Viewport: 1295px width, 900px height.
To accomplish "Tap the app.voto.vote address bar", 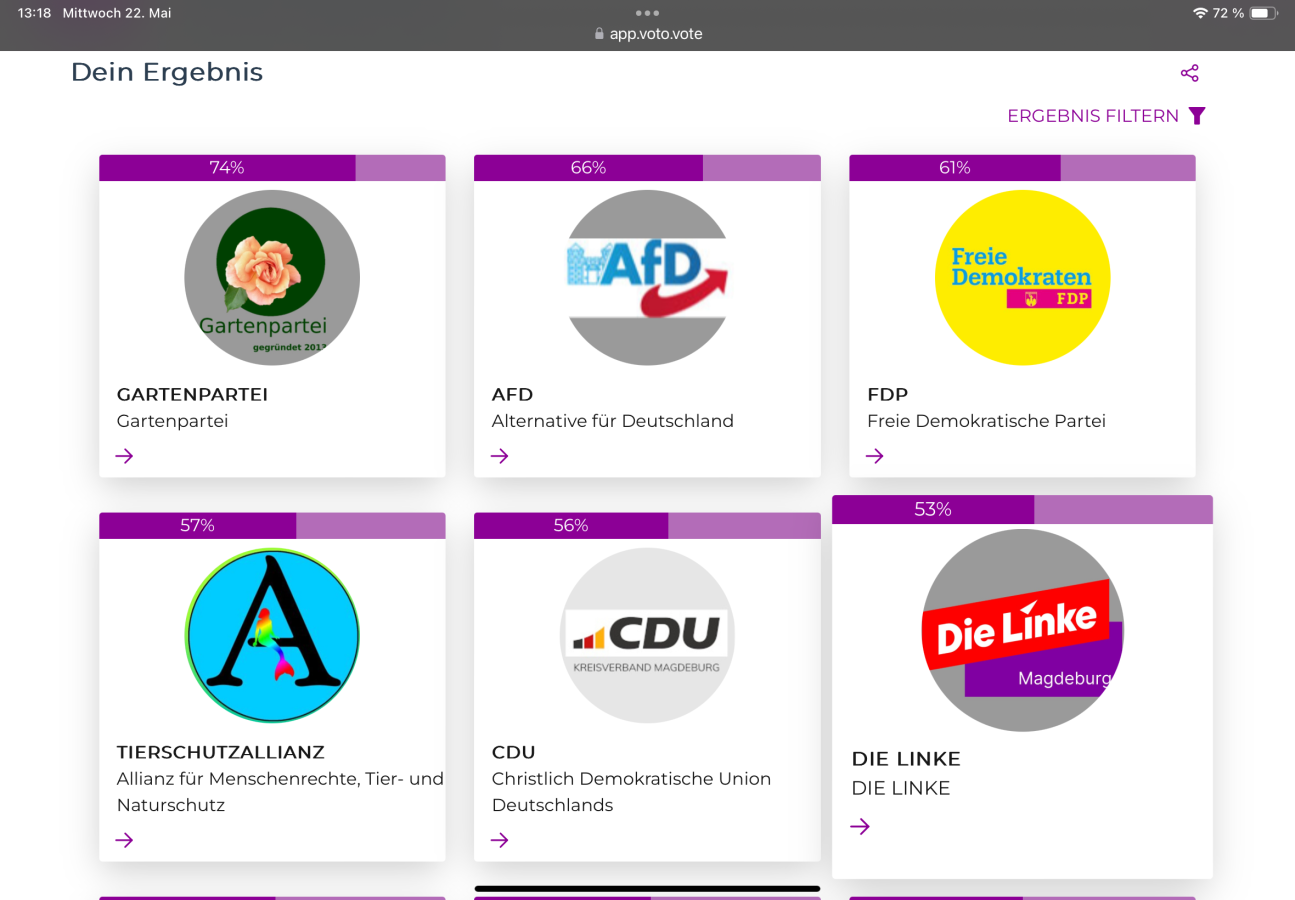I will [647, 34].
